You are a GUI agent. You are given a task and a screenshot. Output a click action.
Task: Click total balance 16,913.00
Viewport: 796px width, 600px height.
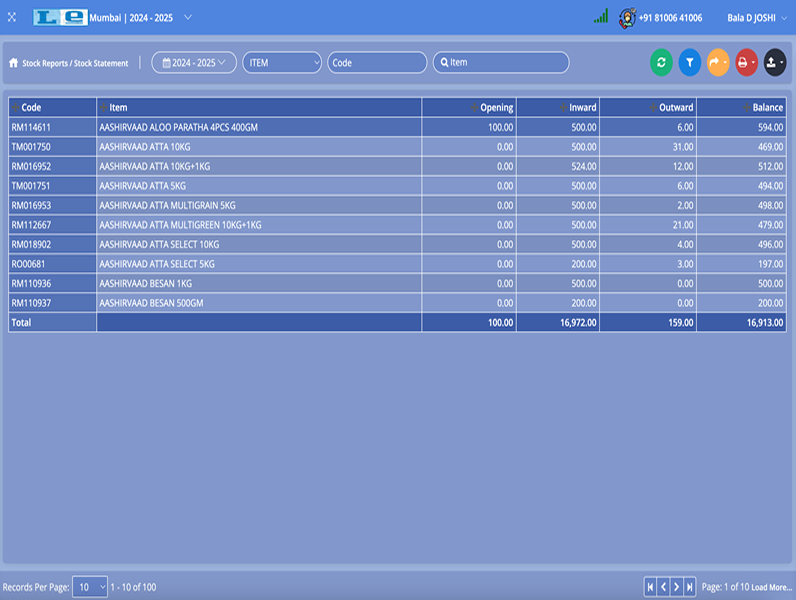tap(765, 323)
